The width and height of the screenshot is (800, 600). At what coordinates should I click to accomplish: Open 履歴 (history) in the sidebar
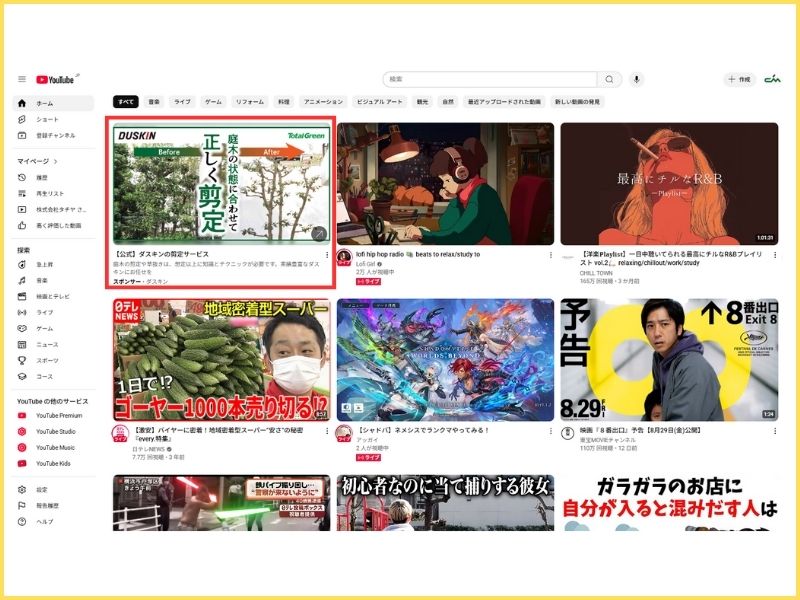[53, 178]
